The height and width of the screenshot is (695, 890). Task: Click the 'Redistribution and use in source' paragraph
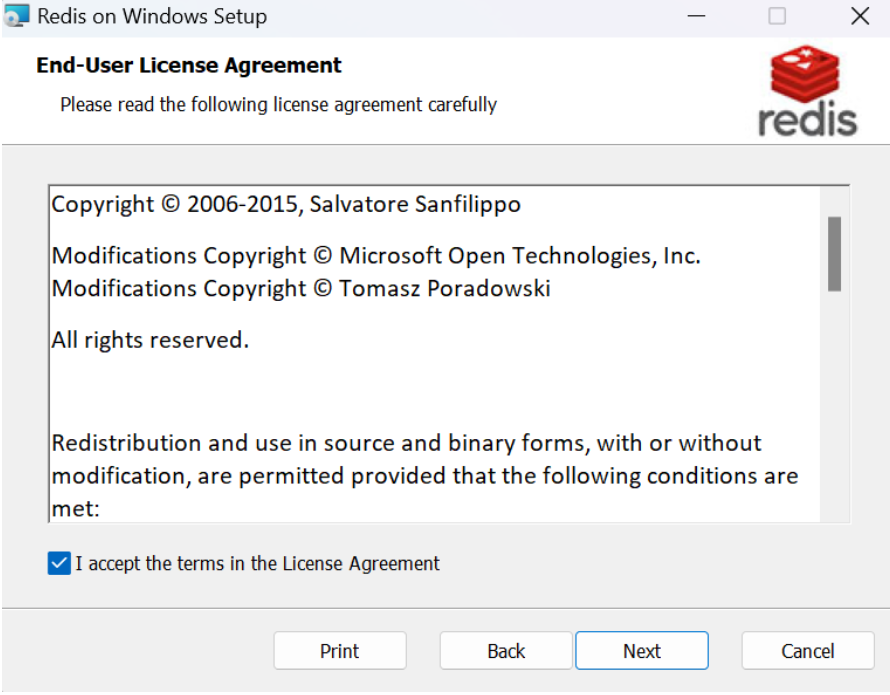coord(425,476)
